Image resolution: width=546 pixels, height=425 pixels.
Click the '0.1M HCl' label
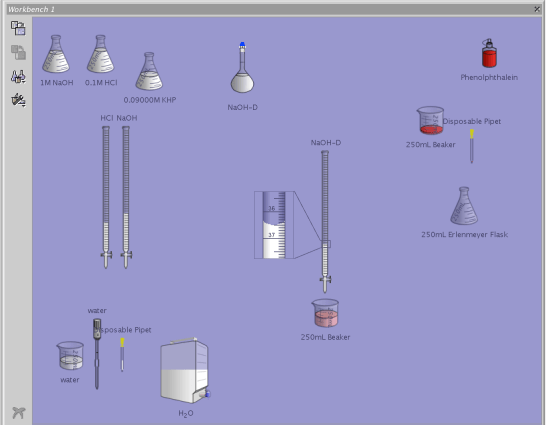click(101, 83)
